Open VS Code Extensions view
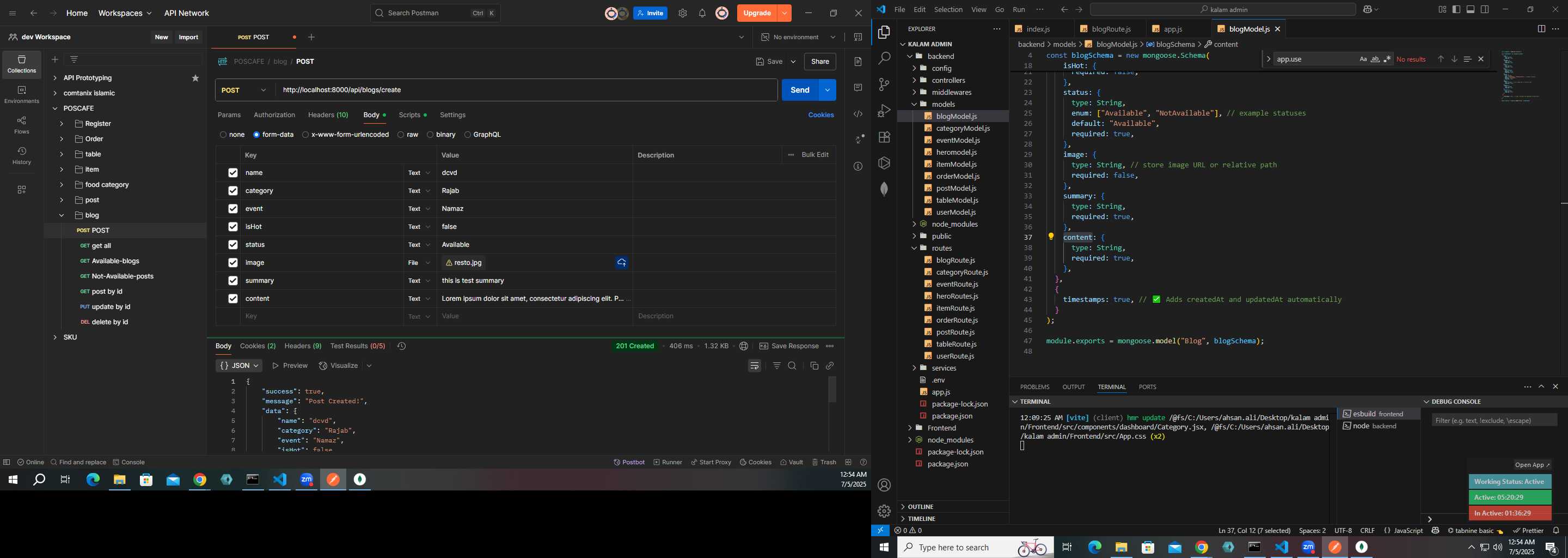Image resolution: width=1568 pixels, height=558 pixels. pyautogui.click(x=884, y=137)
